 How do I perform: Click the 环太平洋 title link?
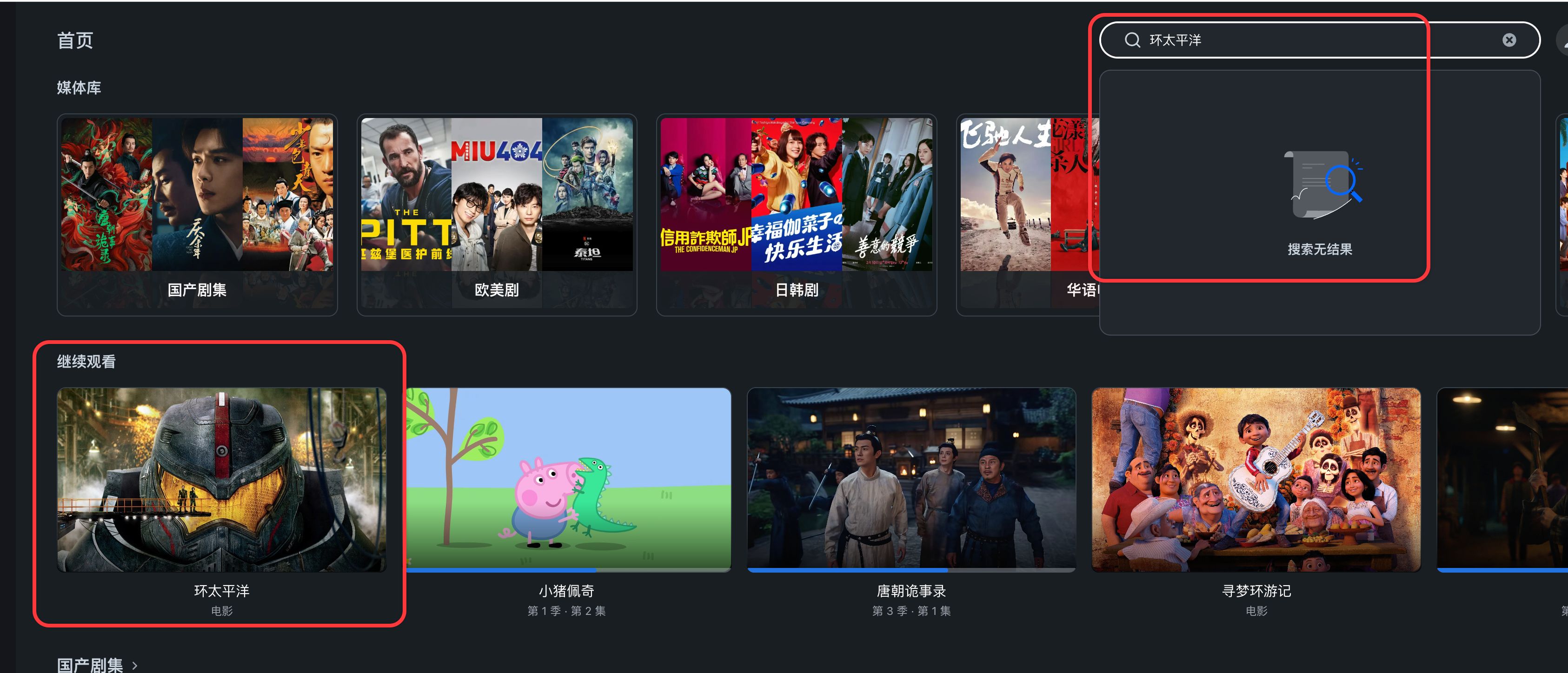pyautogui.click(x=221, y=591)
